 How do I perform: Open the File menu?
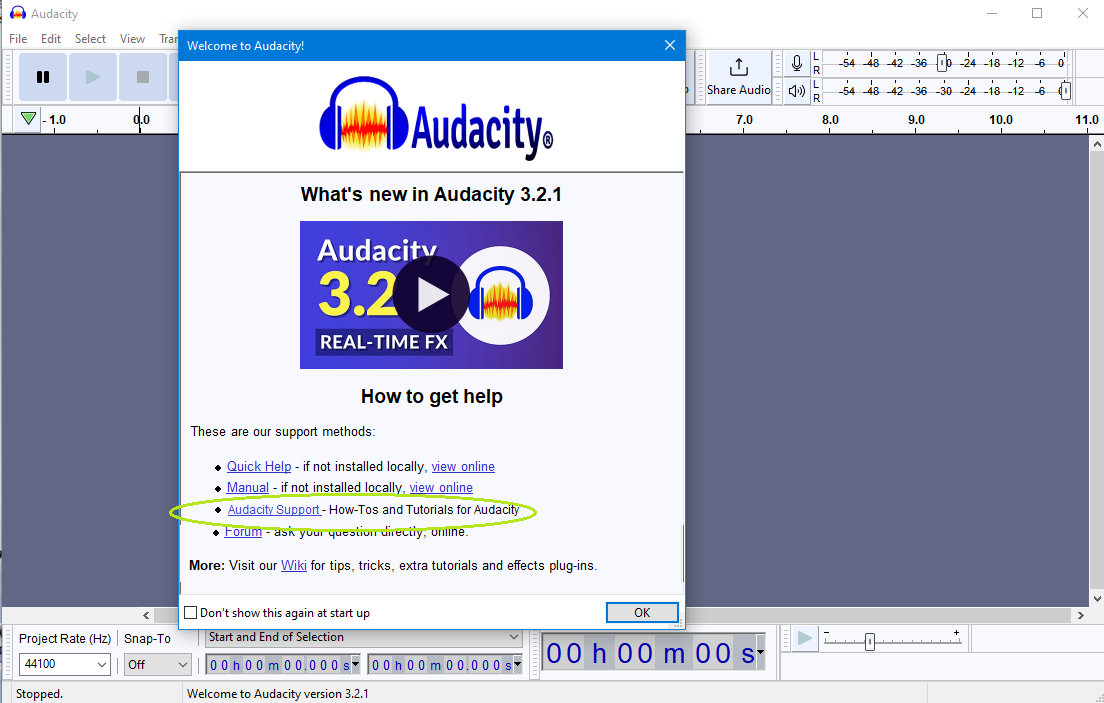(x=17, y=38)
